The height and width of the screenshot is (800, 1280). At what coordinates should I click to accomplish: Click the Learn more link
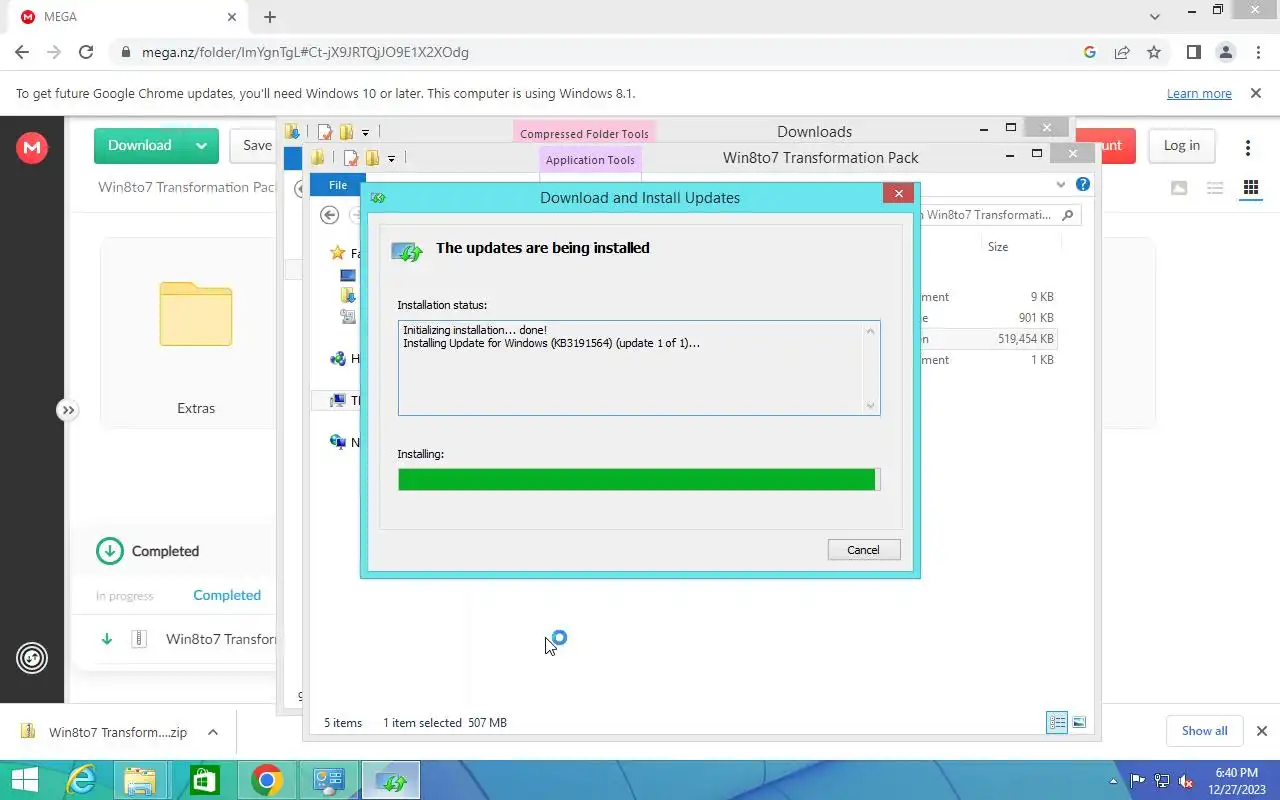click(x=1199, y=93)
